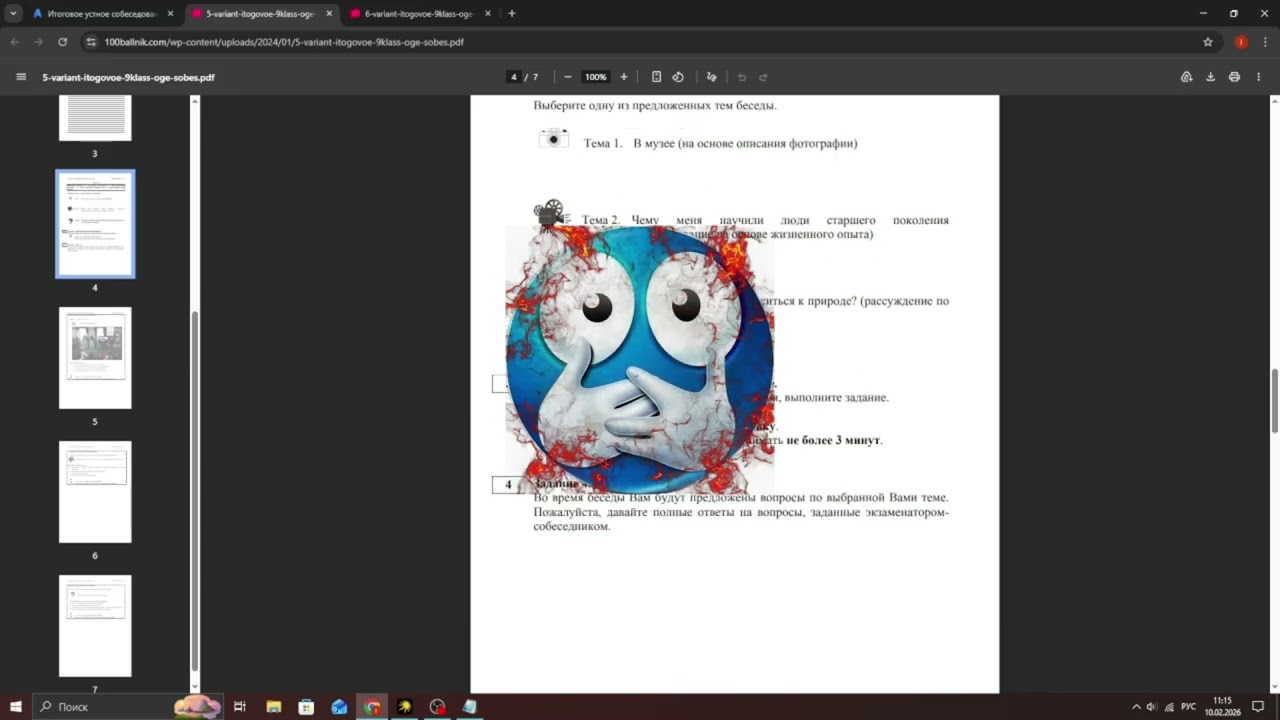Viewport: 1280px width, 720px height.
Task: Open Task View on taskbar
Action: tap(240, 707)
